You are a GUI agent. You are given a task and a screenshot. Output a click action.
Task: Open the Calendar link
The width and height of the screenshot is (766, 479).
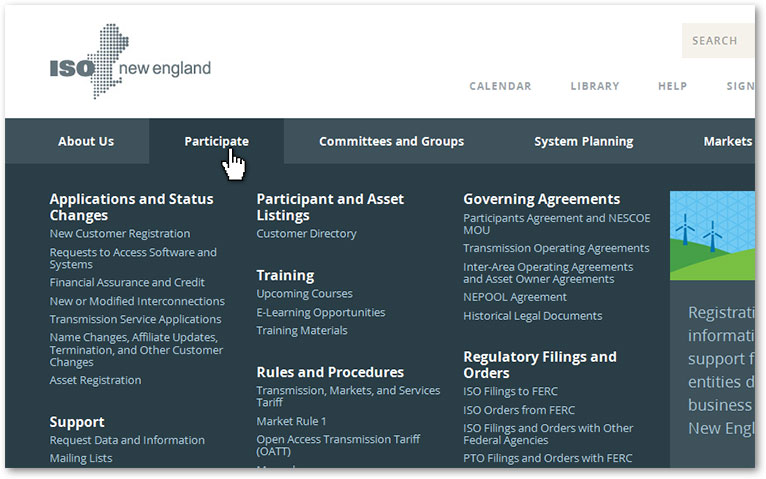500,86
